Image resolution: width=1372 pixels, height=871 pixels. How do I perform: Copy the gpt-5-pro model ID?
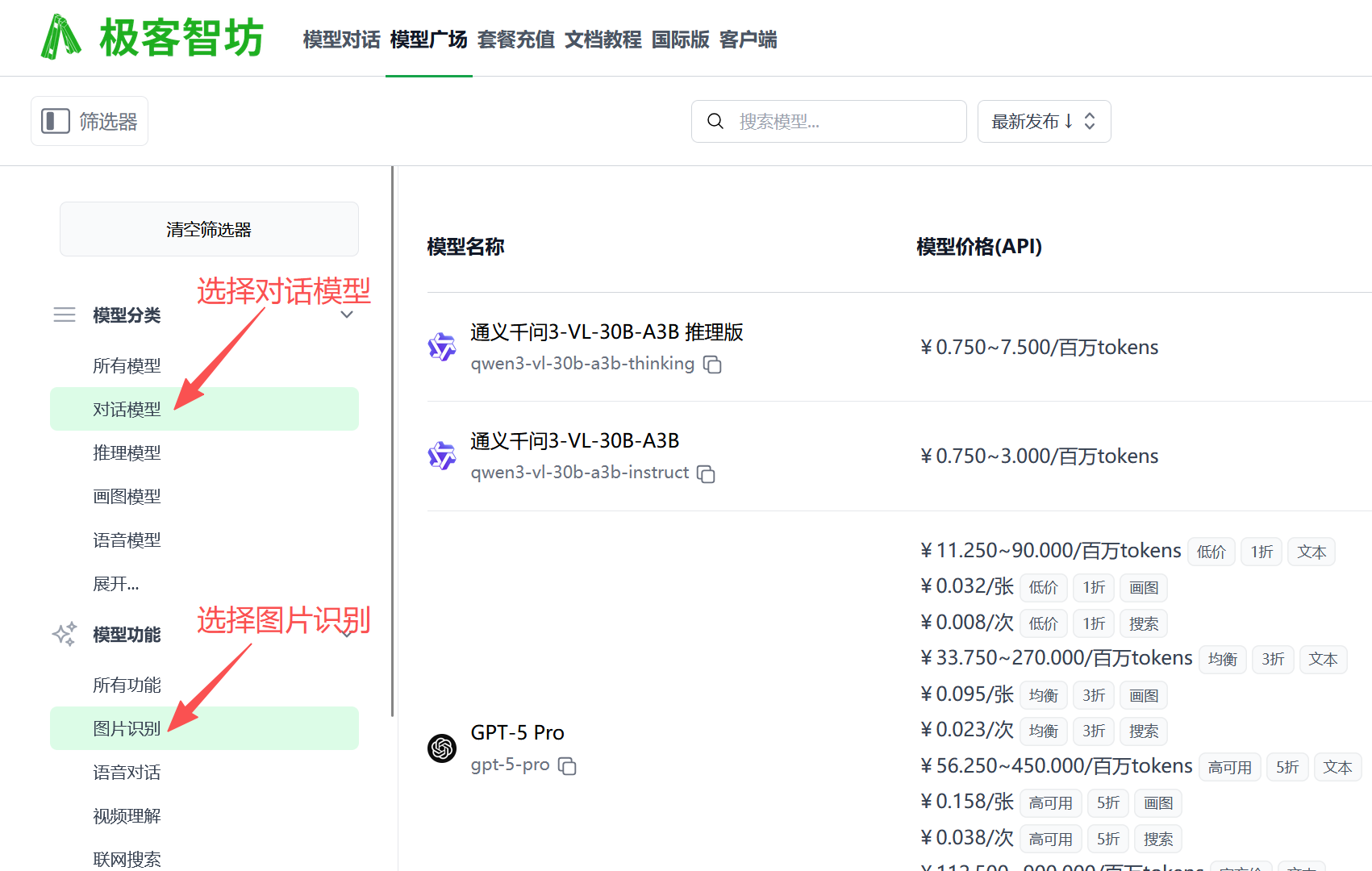point(569,766)
